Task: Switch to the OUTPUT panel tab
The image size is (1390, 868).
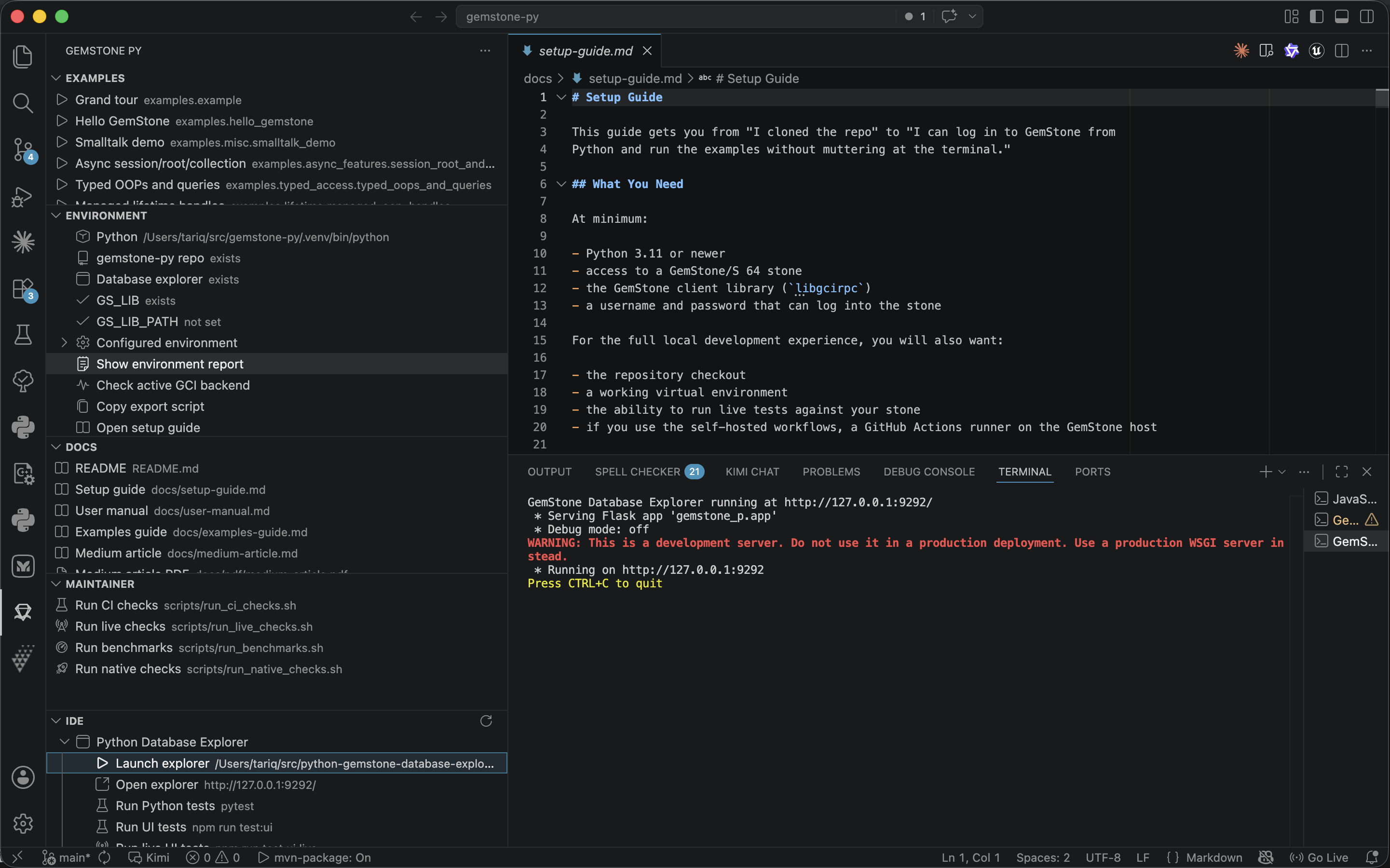Action: click(549, 471)
